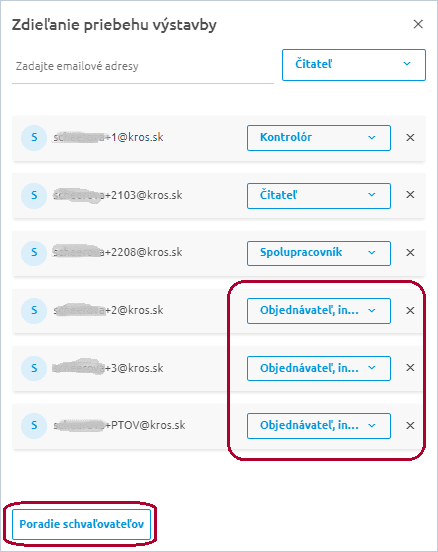Open the Čitateľ dropdown for +2103@kros.sk
438x552 pixels.
[319, 196]
